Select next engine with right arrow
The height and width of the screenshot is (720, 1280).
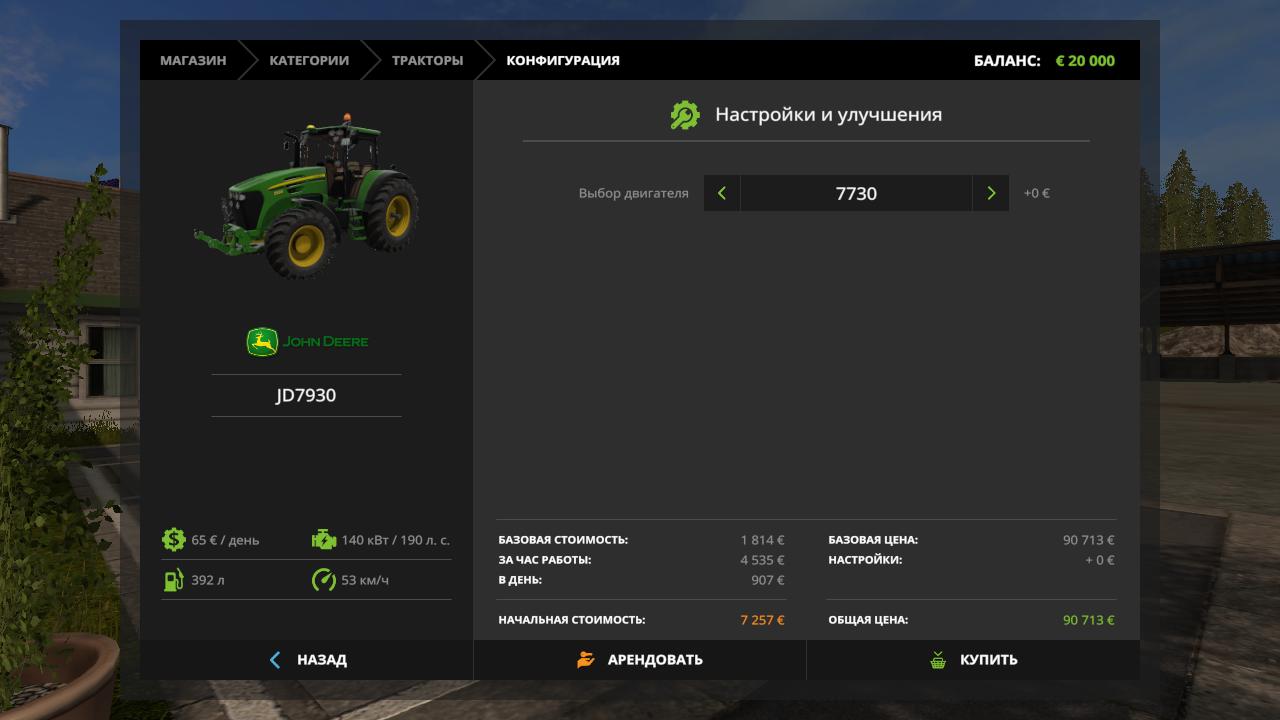pos(991,193)
